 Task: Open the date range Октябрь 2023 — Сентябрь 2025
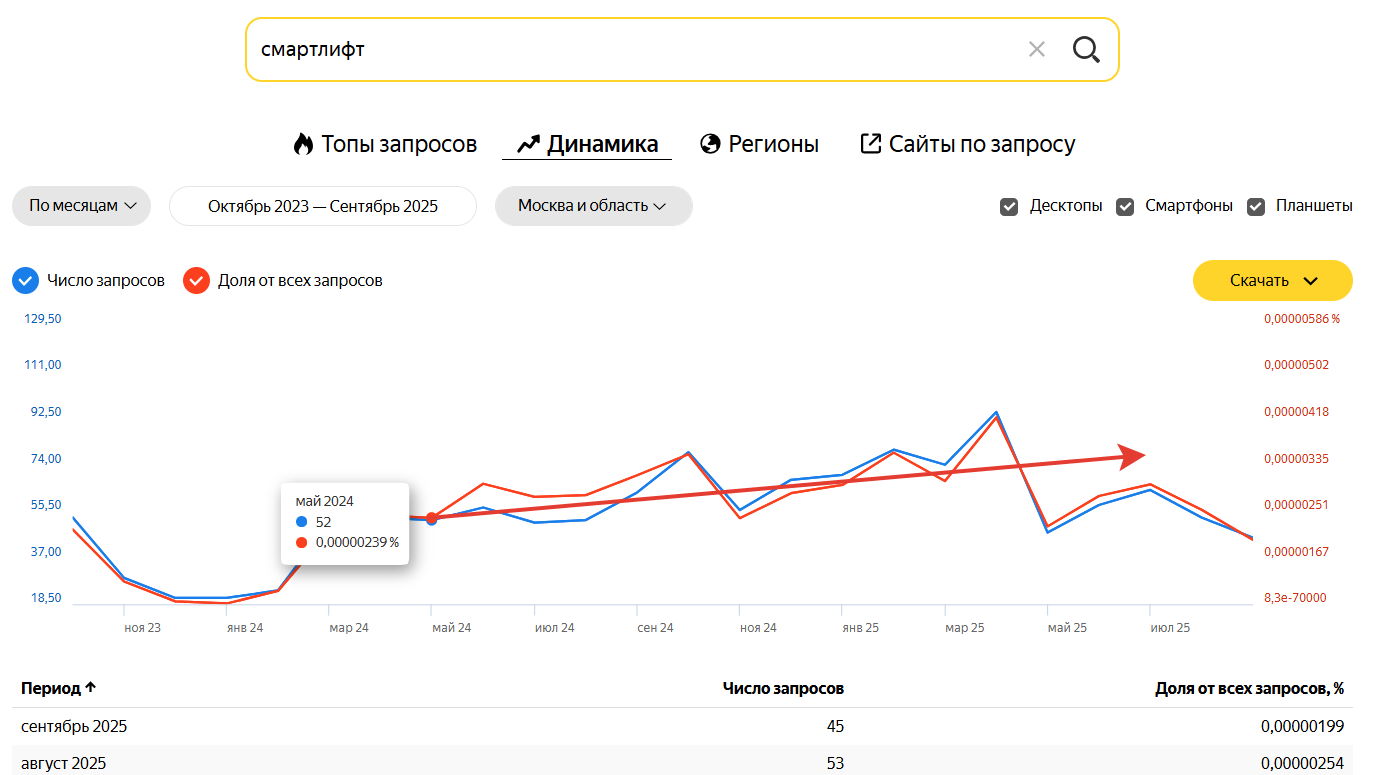323,206
